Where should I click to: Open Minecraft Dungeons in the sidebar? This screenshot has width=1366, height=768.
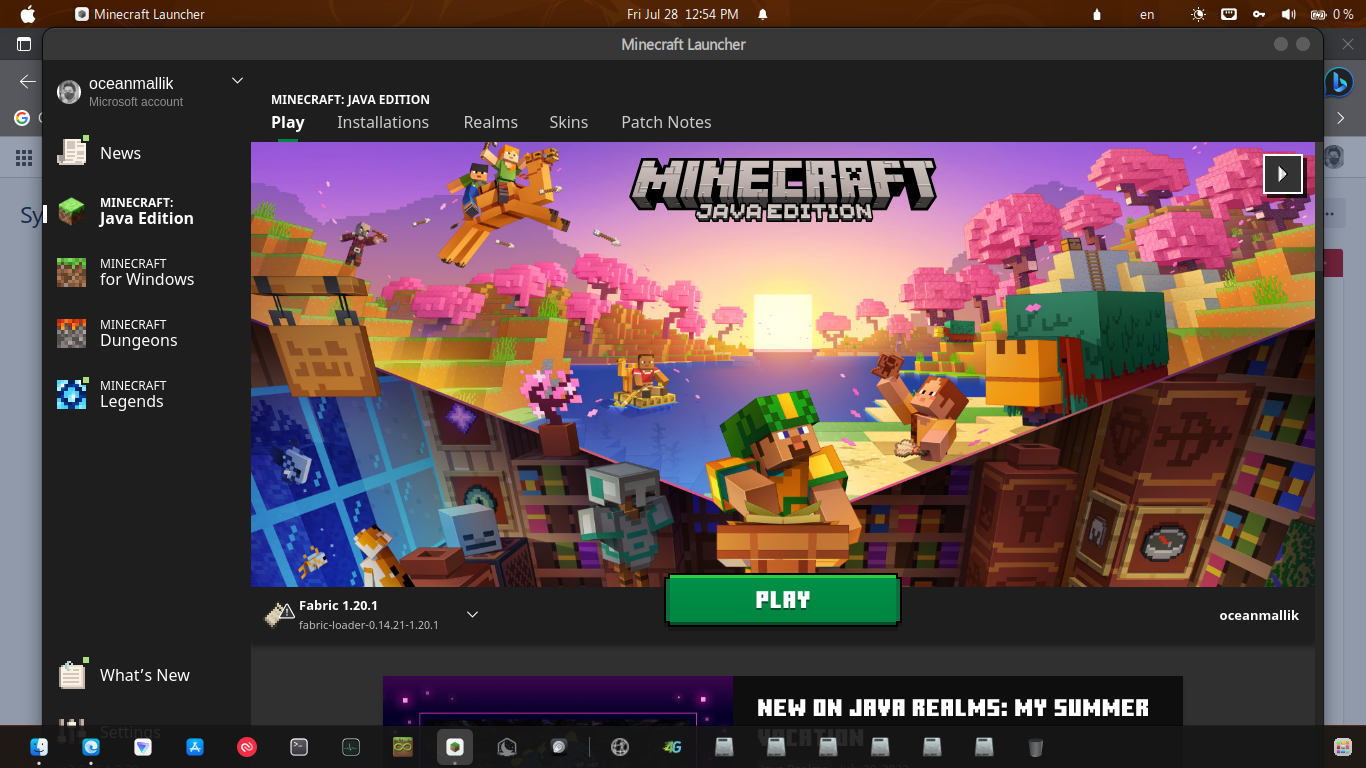pos(138,333)
